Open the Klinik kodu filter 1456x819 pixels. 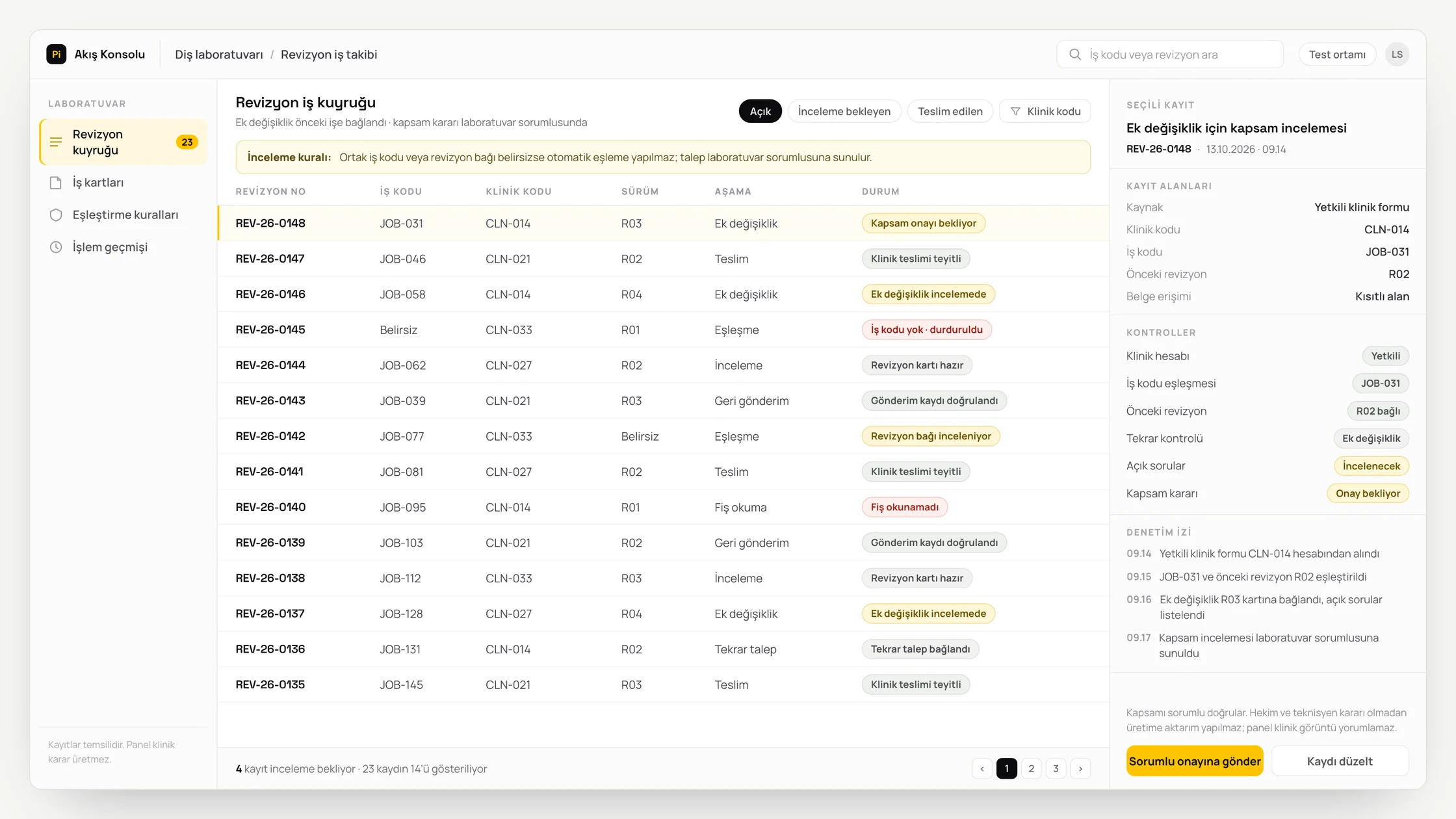click(1045, 112)
